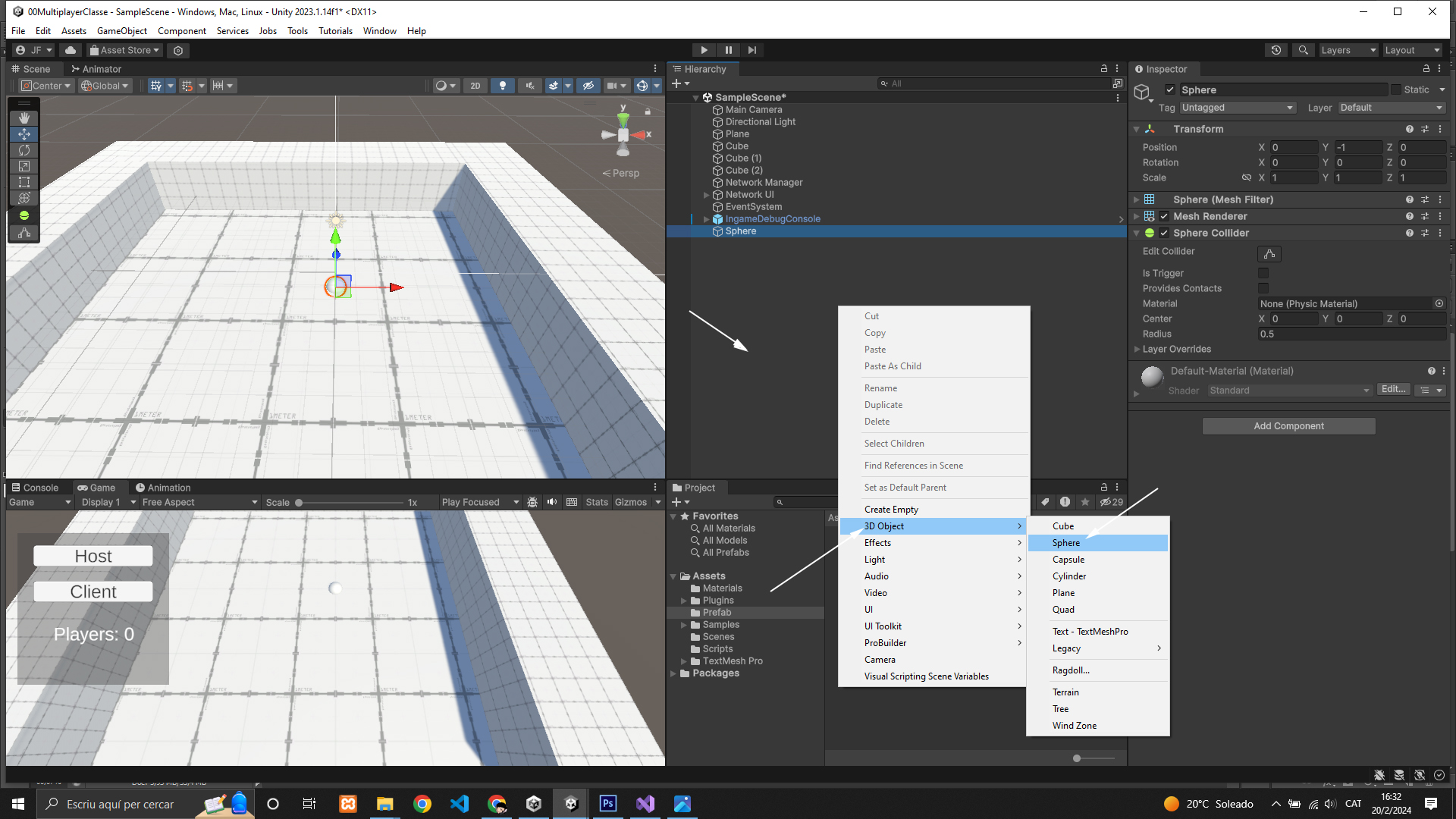
Task: Expand the Network UI hierarchy item
Action: click(x=706, y=195)
